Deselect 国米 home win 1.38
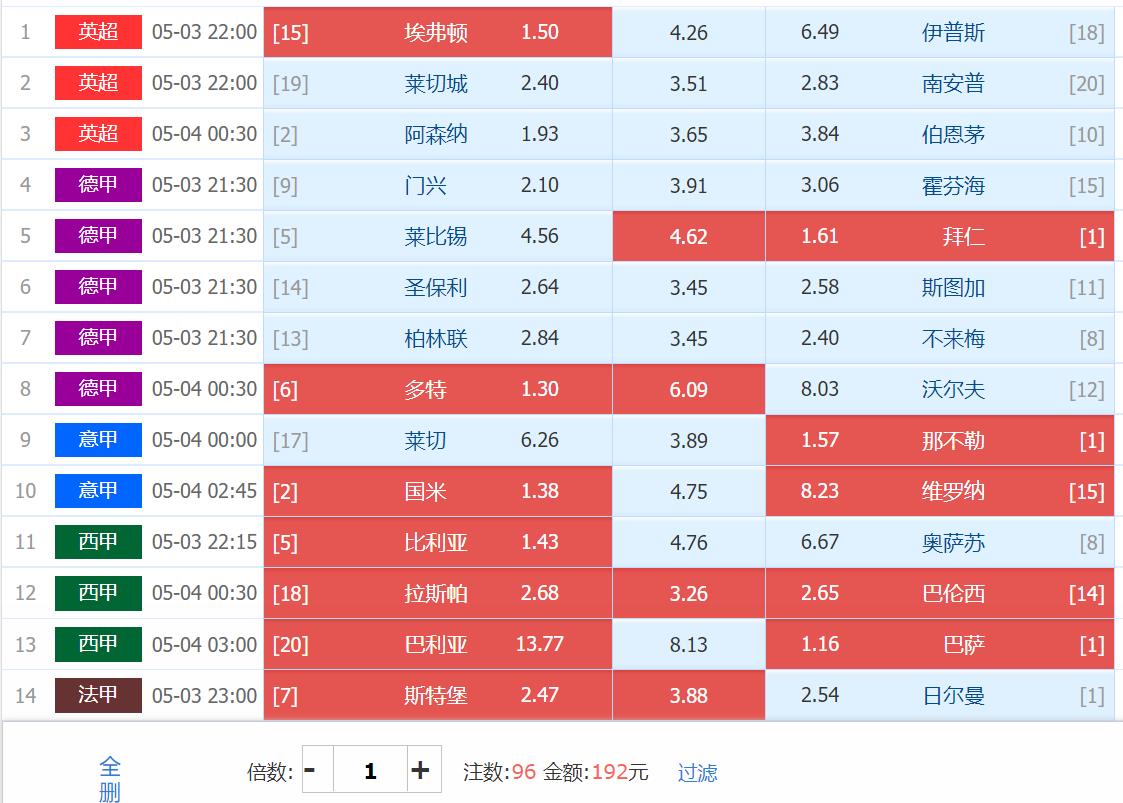The height and width of the screenshot is (803, 1123). (x=438, y=491)
